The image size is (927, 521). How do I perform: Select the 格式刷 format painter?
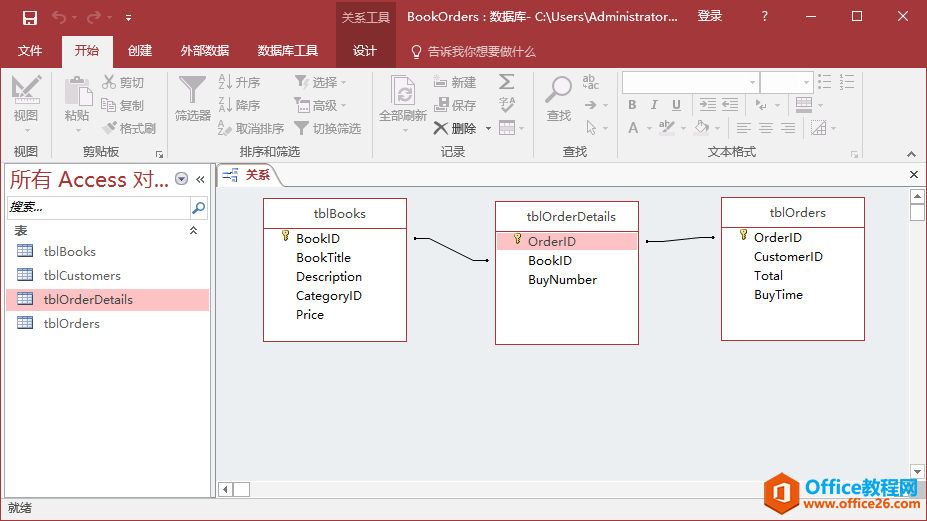click(129, 128)
